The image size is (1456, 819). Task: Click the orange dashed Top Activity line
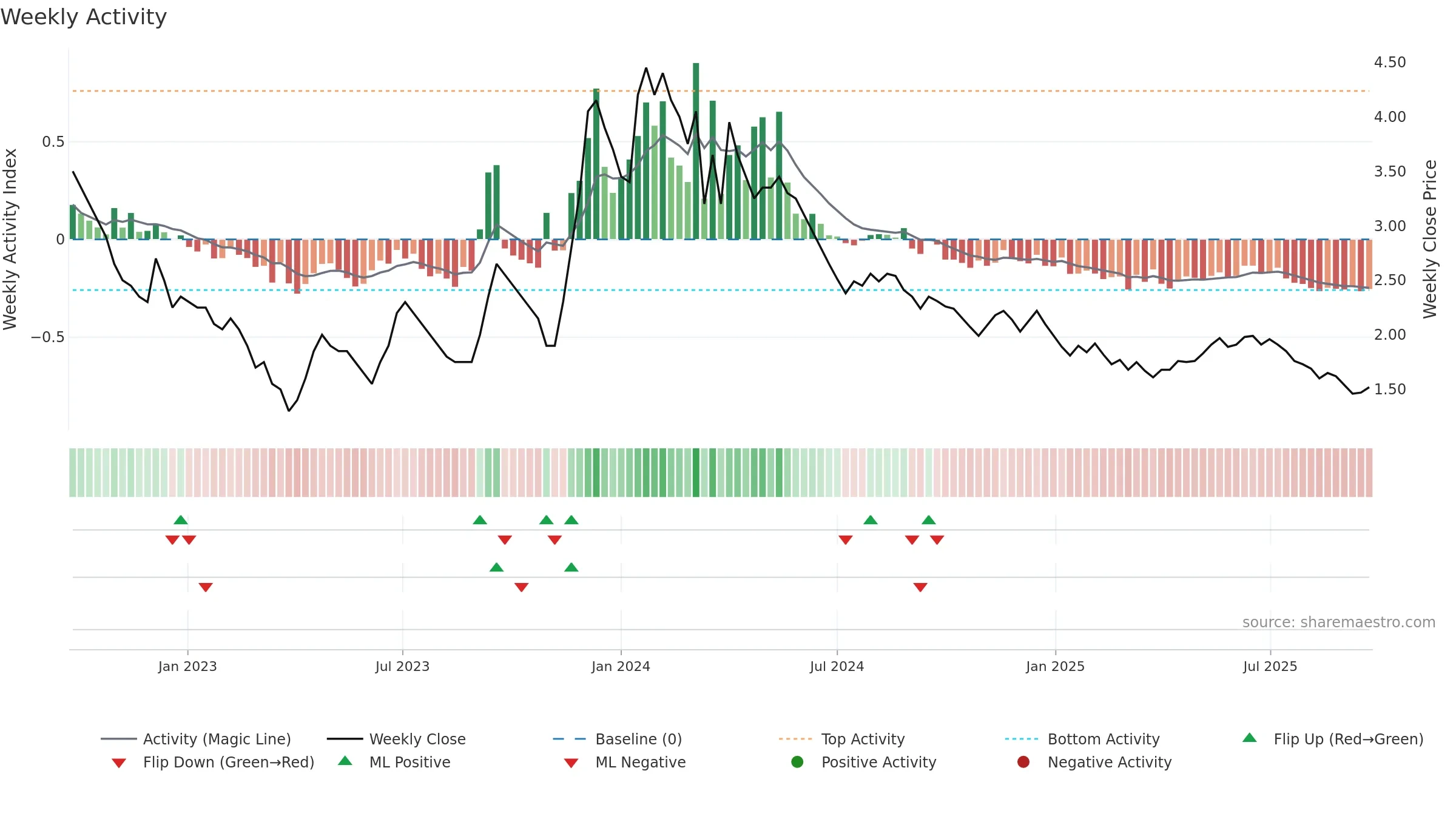click(x=721, y=91)
